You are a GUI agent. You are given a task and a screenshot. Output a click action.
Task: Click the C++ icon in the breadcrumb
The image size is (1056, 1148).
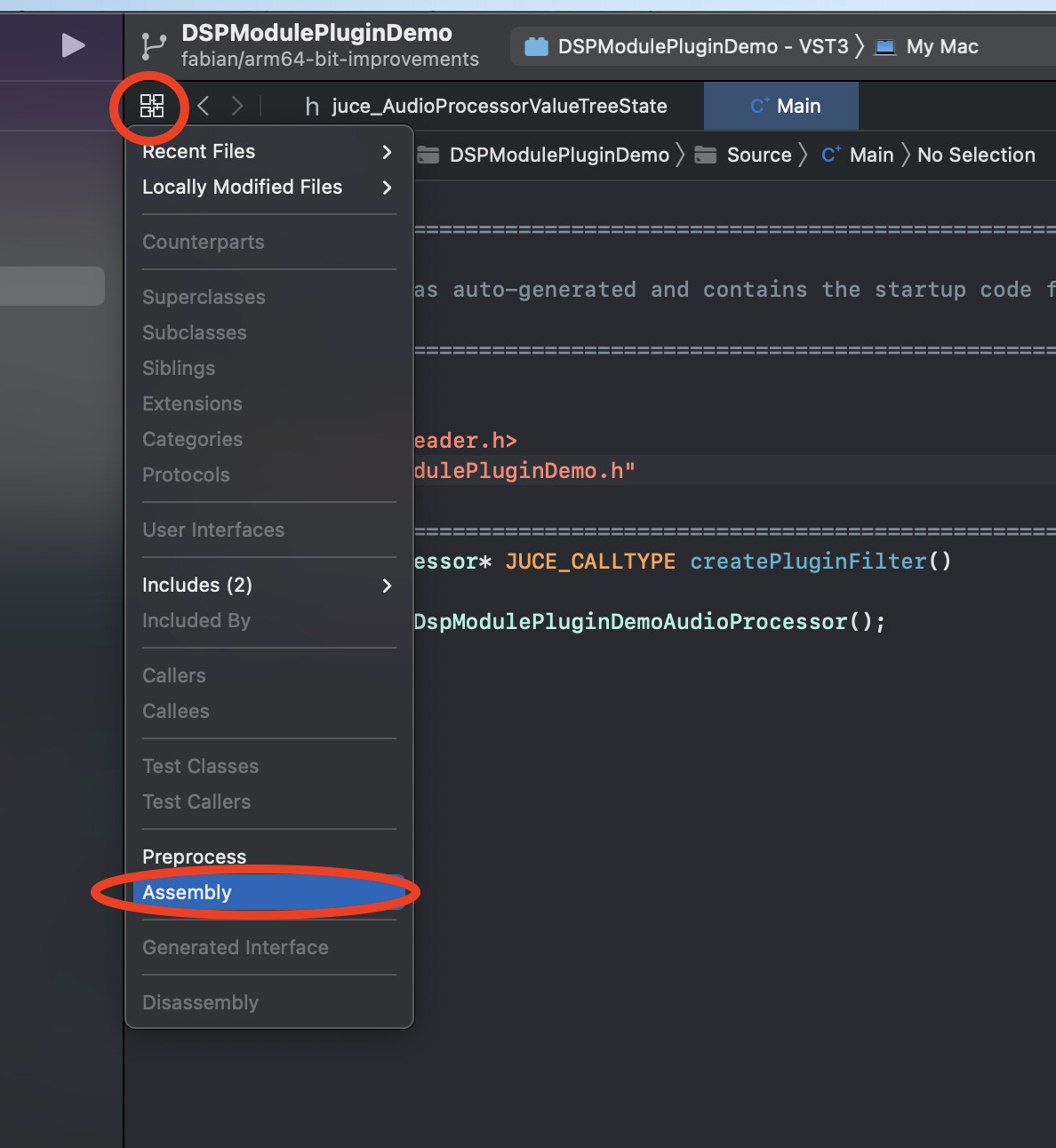click(831, 155)
